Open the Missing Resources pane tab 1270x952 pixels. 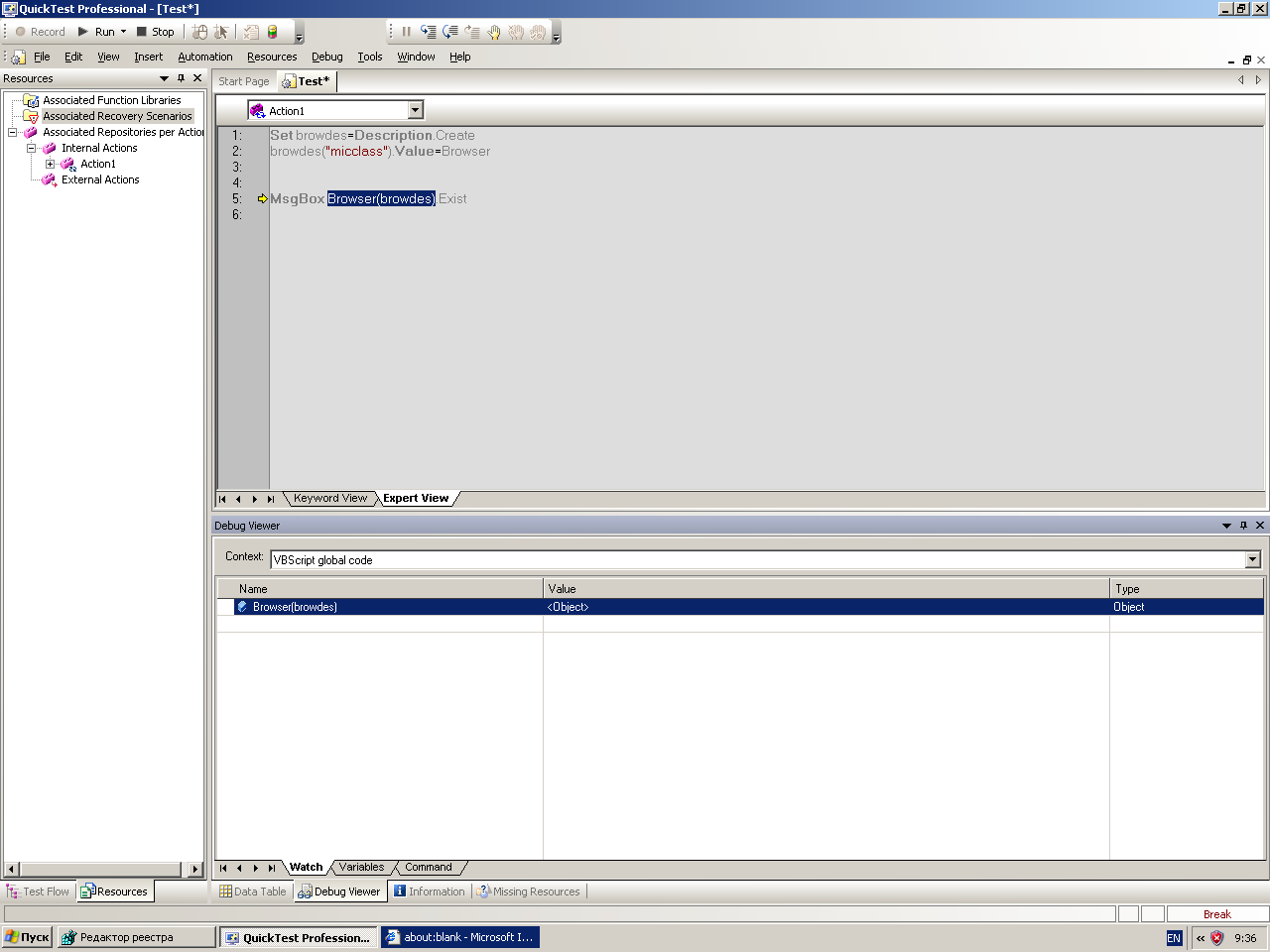(x=529, y=892)
